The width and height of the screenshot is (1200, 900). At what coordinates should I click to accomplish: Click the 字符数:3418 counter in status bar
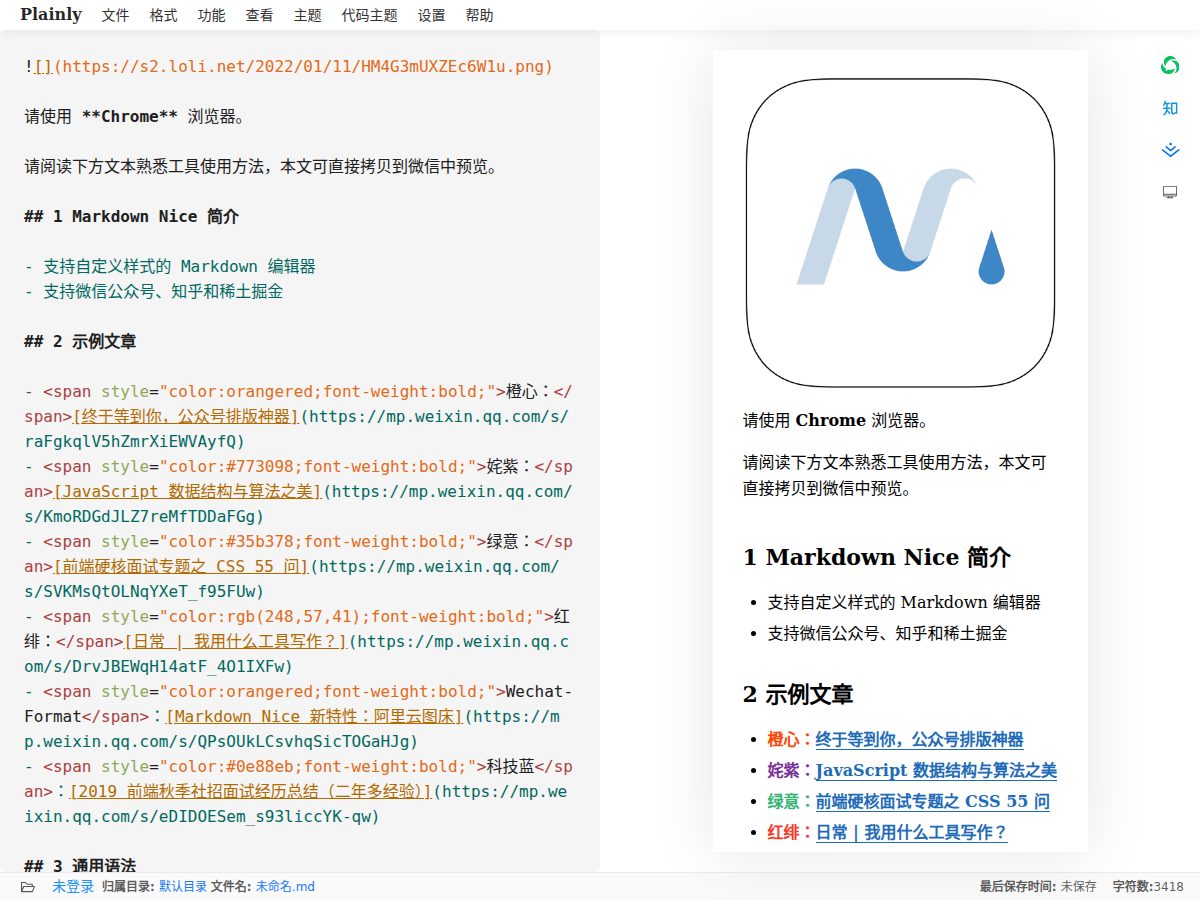point(1148,887)
